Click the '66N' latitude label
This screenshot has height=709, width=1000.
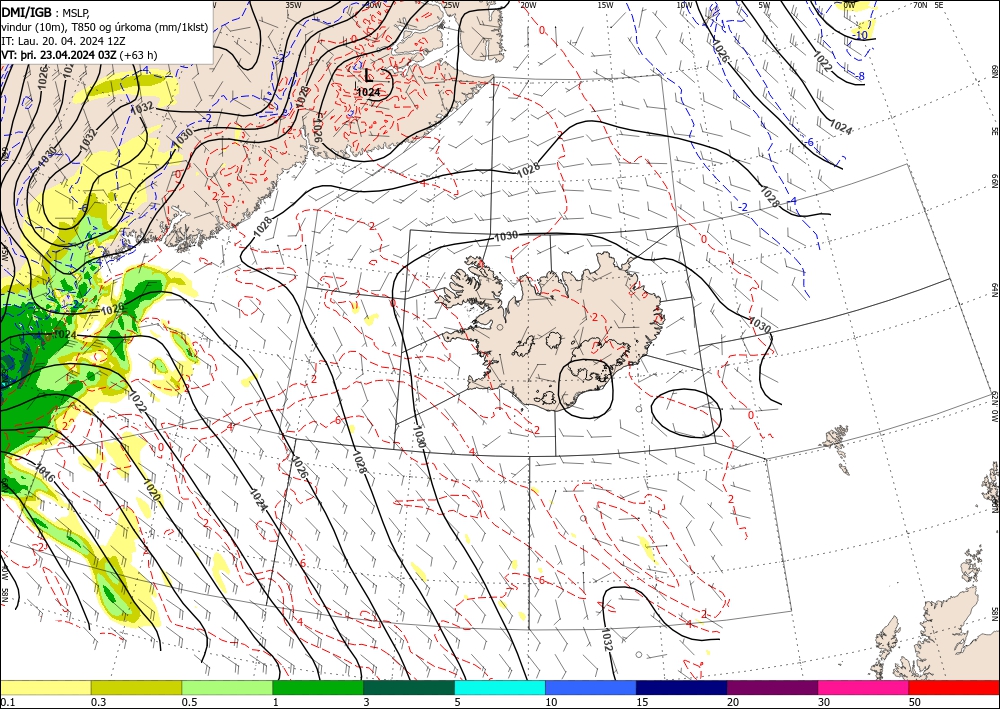pyautogui.click(x=994, y=181)
